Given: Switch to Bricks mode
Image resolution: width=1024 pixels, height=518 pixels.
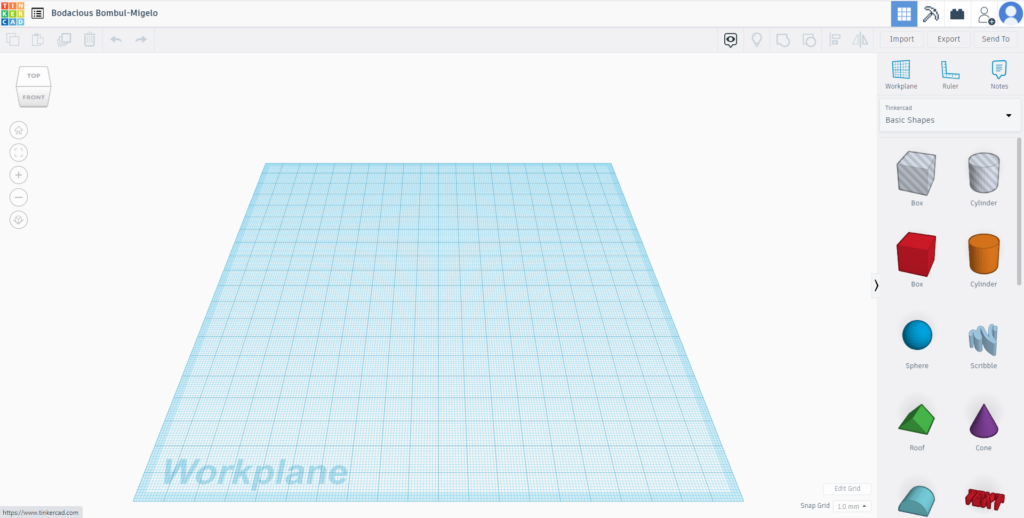Looking at the screenshot, I should 957,14.
